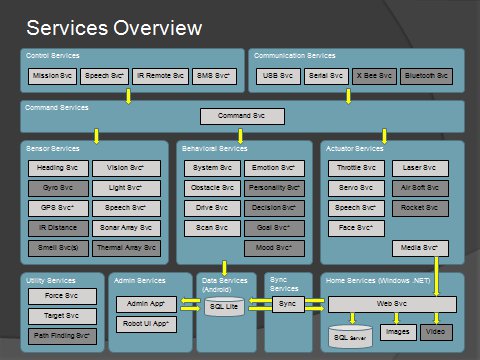Click the Services Overview title
Image resolution: width=480 pixels, height=360 pixels.
[x=114, y=28]
